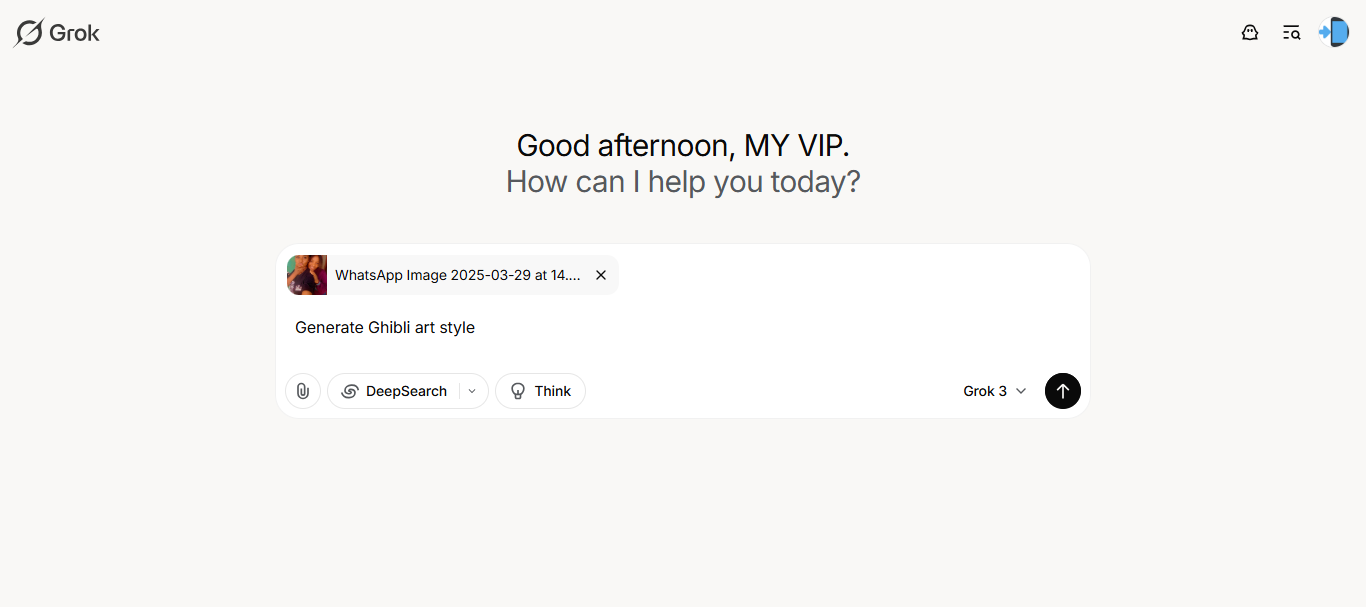The image size is (1366, 607).
Task: Click the DeepSearch swirl icon
Action: point(350,391)
